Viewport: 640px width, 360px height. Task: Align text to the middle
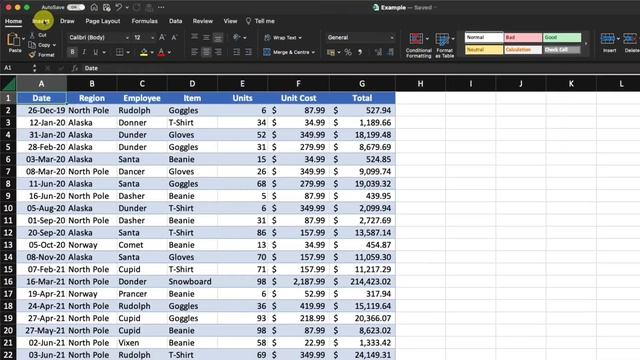(207, 37)
